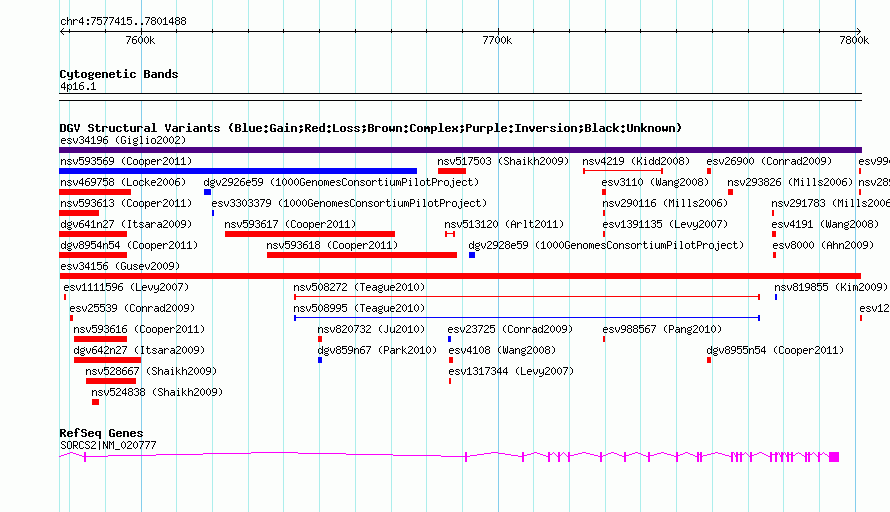The width and height of the screenshot is (890, 512).
Task: Click the long red esv34156 loss bar
Action: 460,276
